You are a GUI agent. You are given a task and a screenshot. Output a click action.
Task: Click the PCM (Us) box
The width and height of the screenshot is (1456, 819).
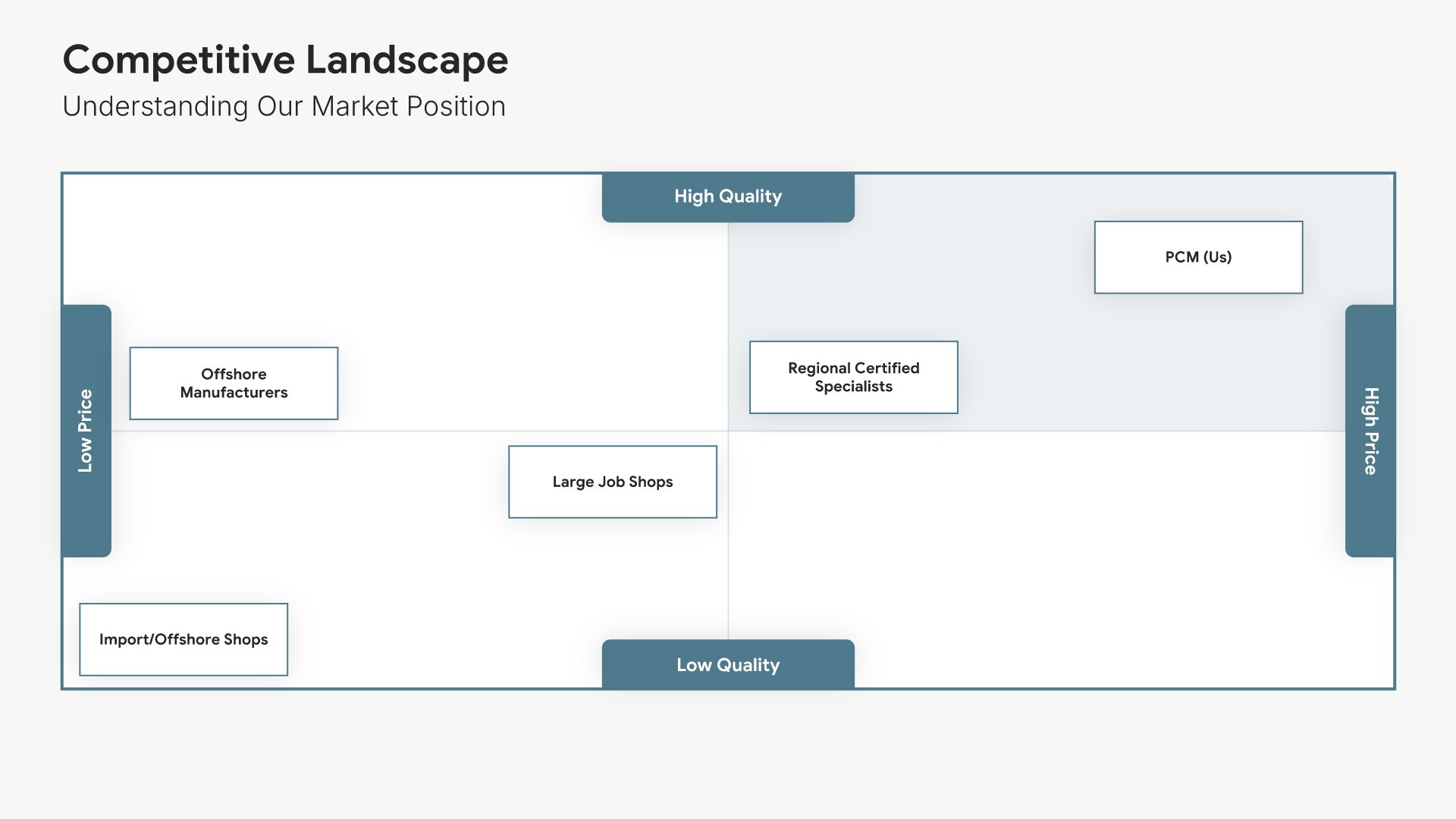1198,257
